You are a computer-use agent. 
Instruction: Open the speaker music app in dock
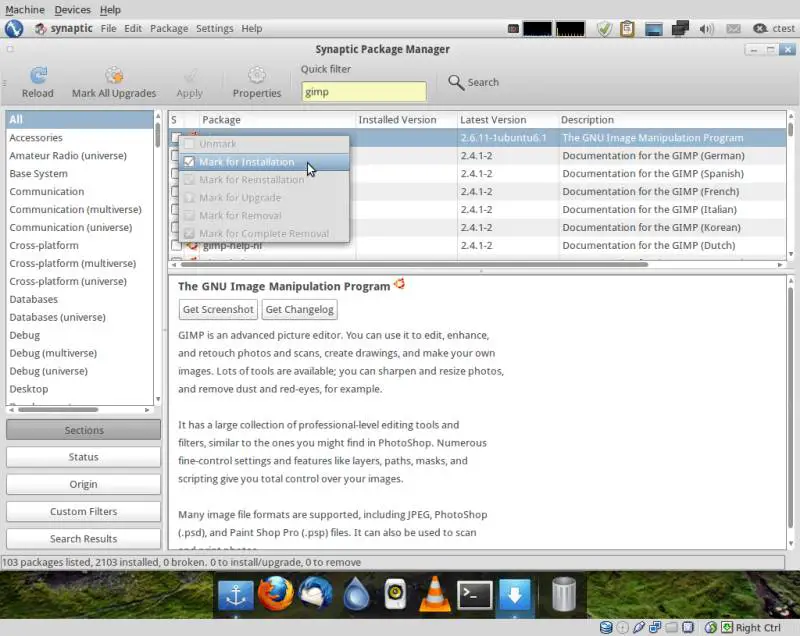click(395, 594)
